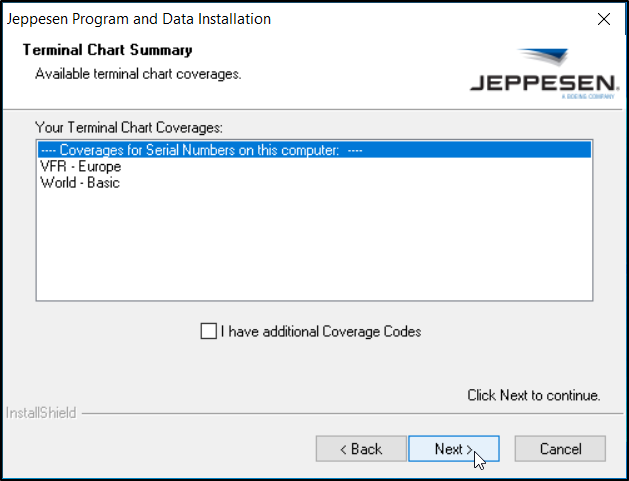The height and width of the screenshot is (481, 629).
Task: Select World - Basic coverage entry
Action: [x=80, y=183]
